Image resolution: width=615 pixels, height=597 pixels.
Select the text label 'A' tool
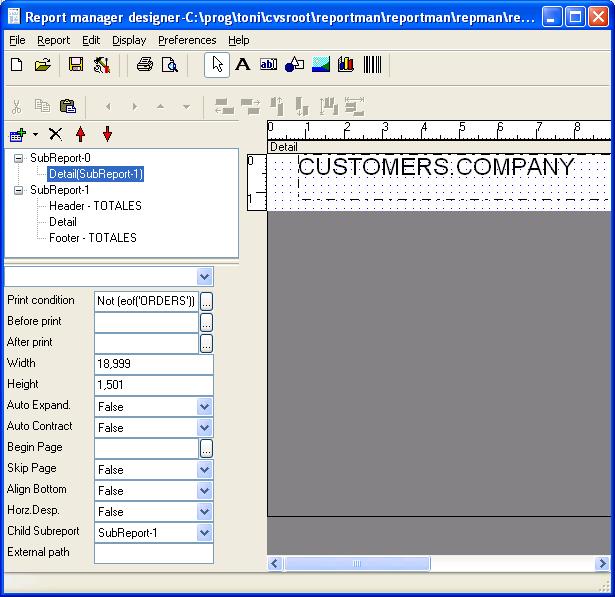(242, 65)
